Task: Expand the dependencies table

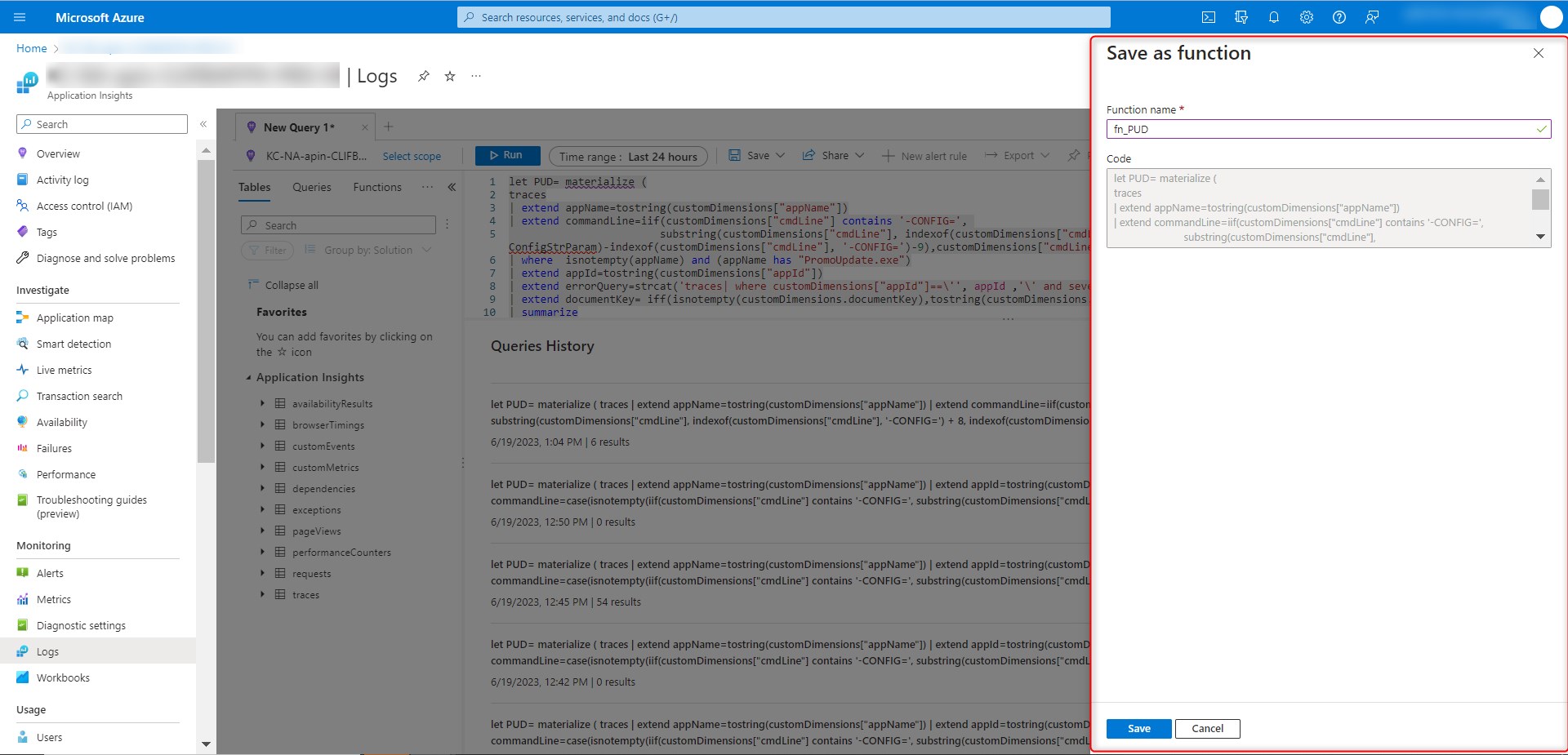Action: click(x=262, y=488)
